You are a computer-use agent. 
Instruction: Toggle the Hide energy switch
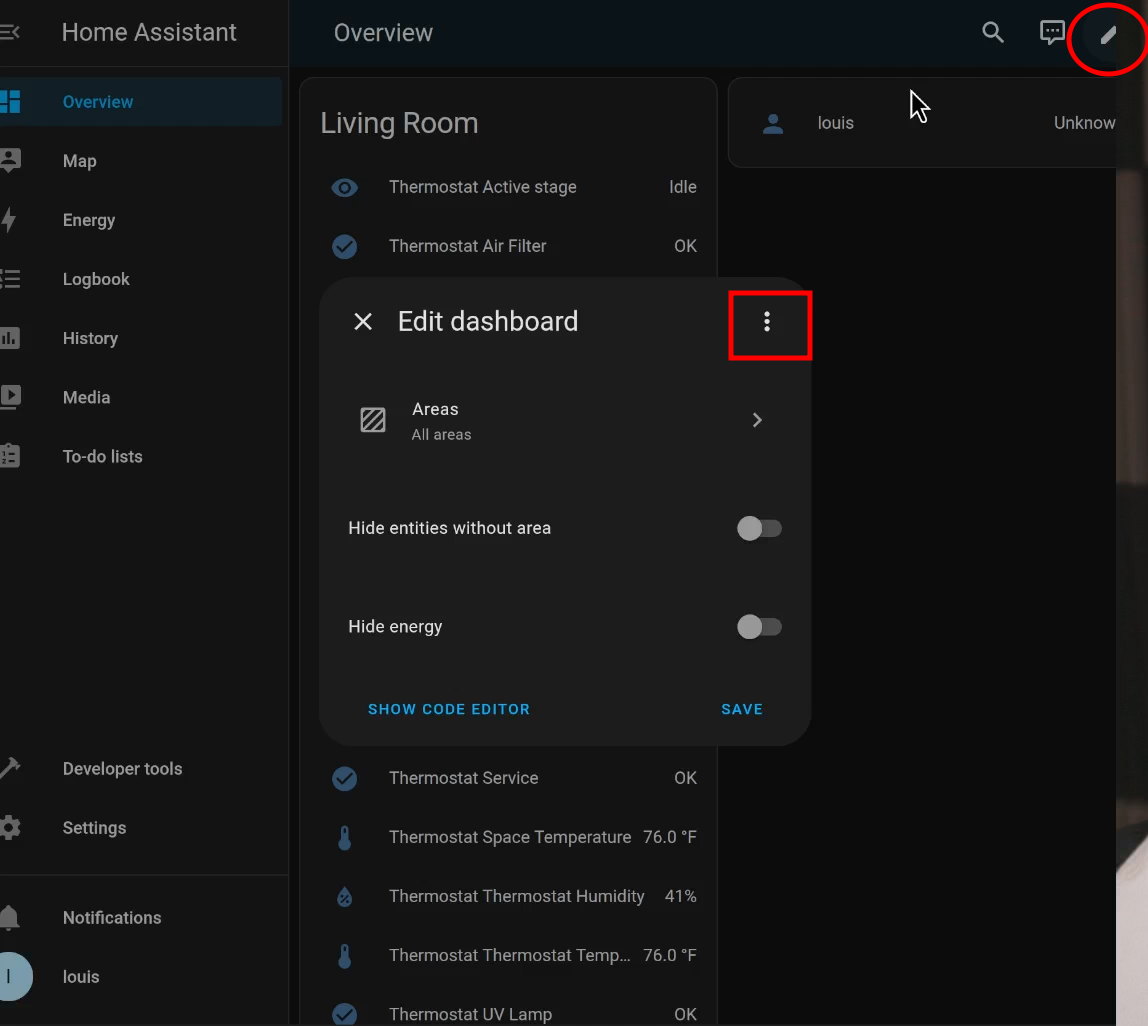[759, 627]
